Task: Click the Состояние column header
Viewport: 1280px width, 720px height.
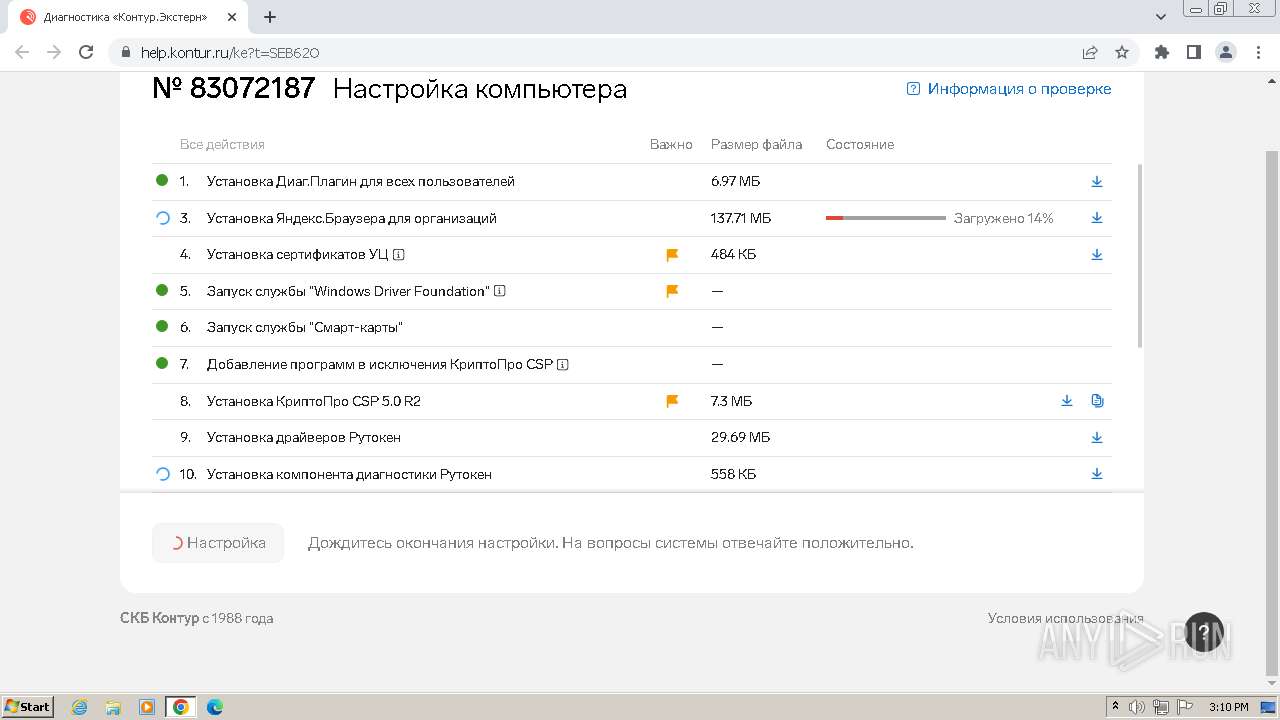Action: click(860, 145)
